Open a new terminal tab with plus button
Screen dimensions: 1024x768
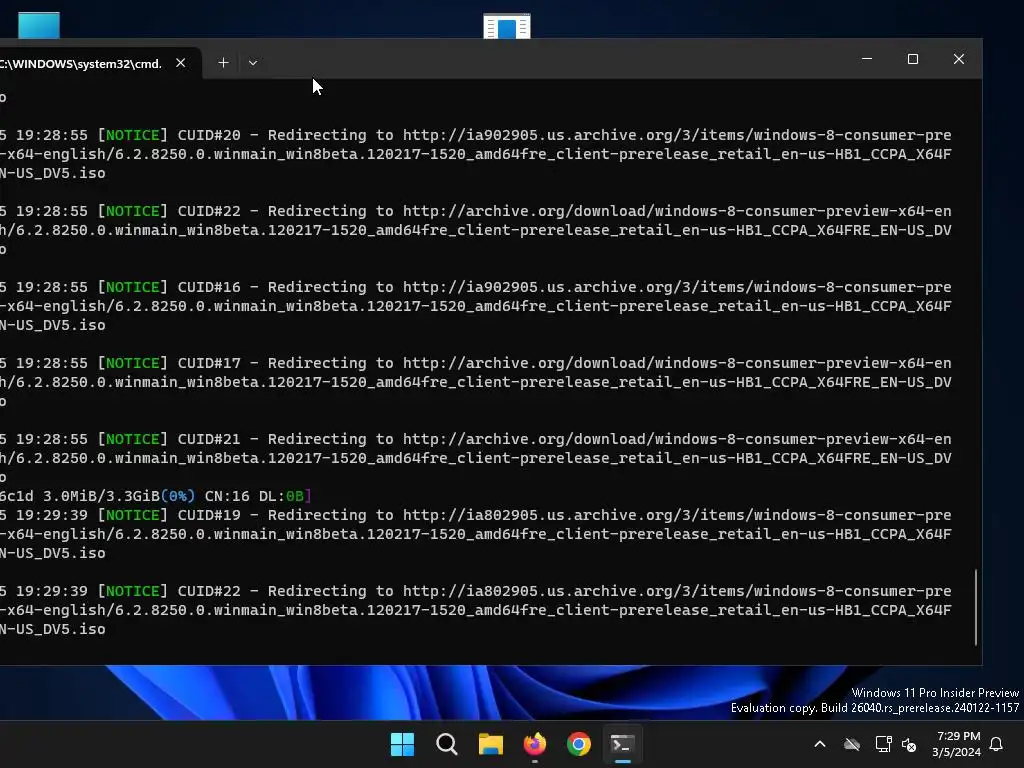tap(223, 63)
